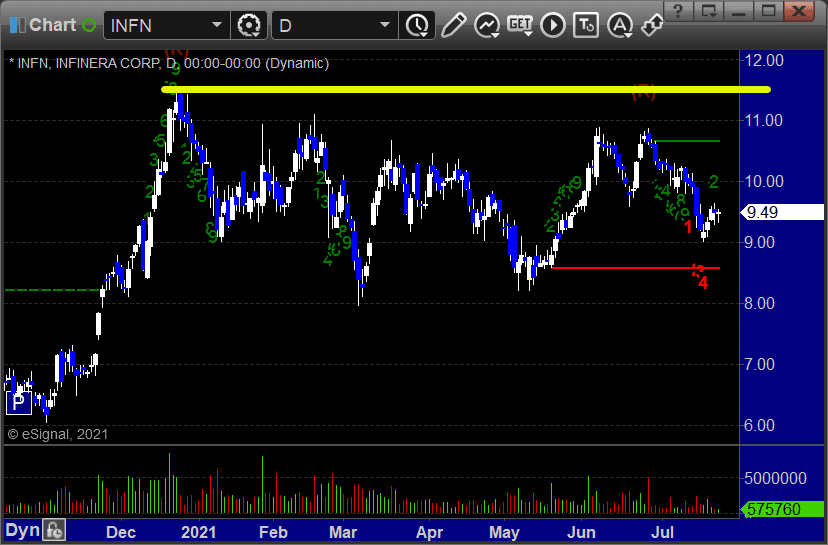Open the studies chart-line menu
The height and width of the screenshot is (545, 828).
point(486,25)
